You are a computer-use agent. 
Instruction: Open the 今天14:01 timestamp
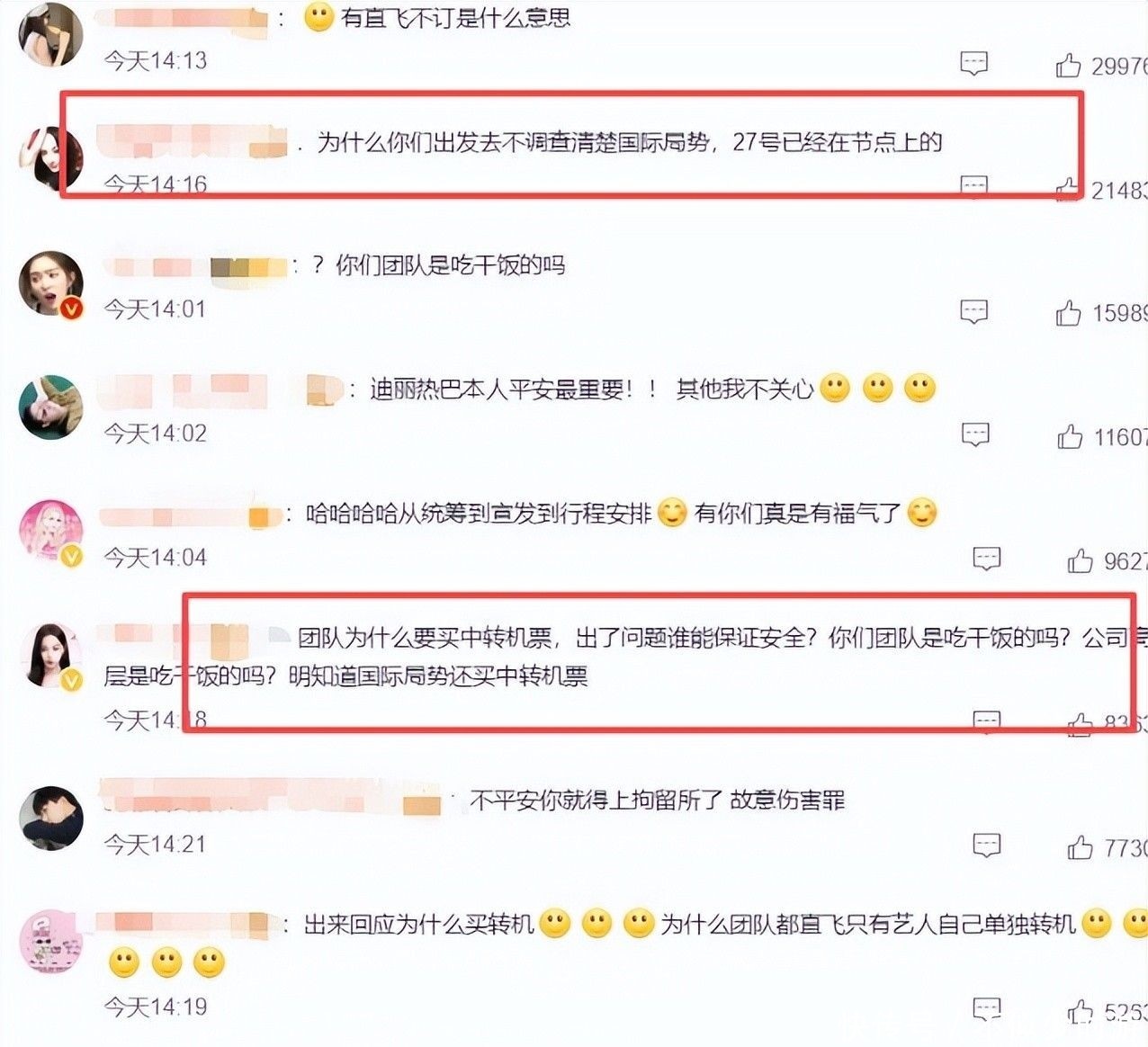click(155, 309)
